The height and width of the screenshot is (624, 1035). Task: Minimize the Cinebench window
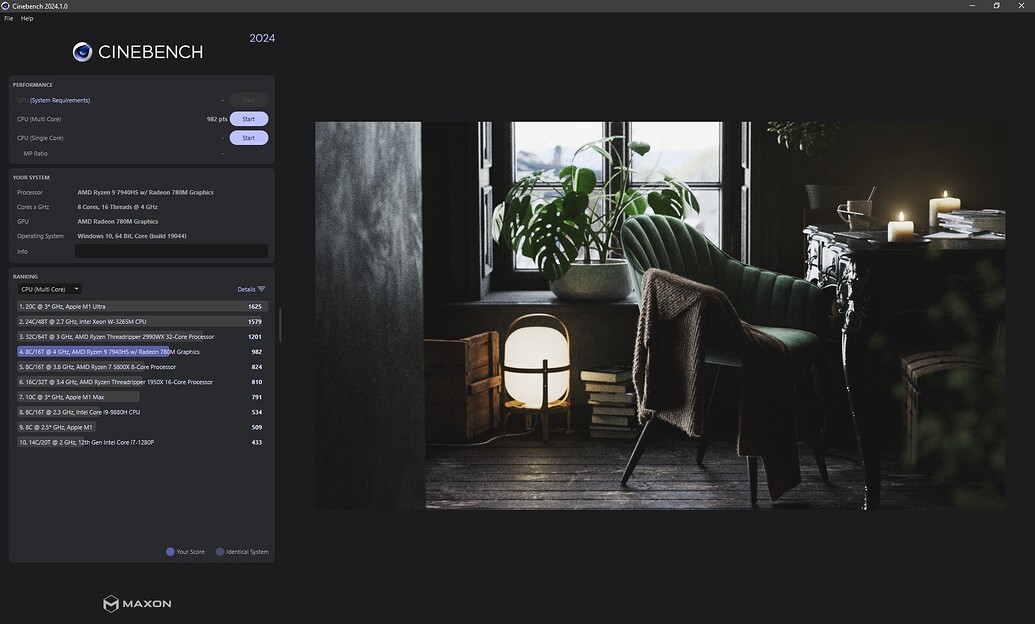972,6
